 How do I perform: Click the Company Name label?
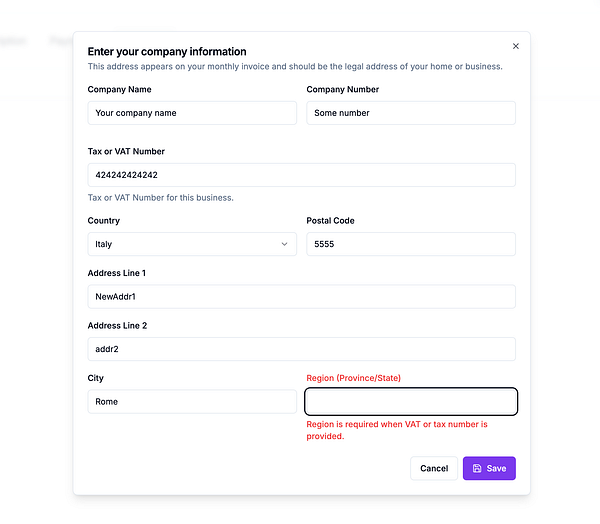pos(120,90)
